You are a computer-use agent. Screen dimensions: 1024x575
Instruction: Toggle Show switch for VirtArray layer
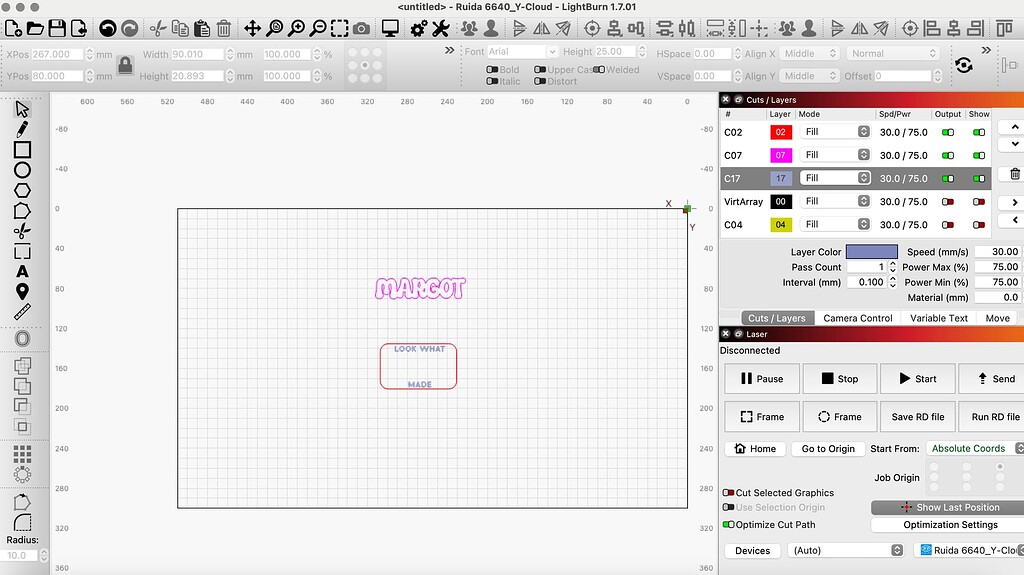978,202
